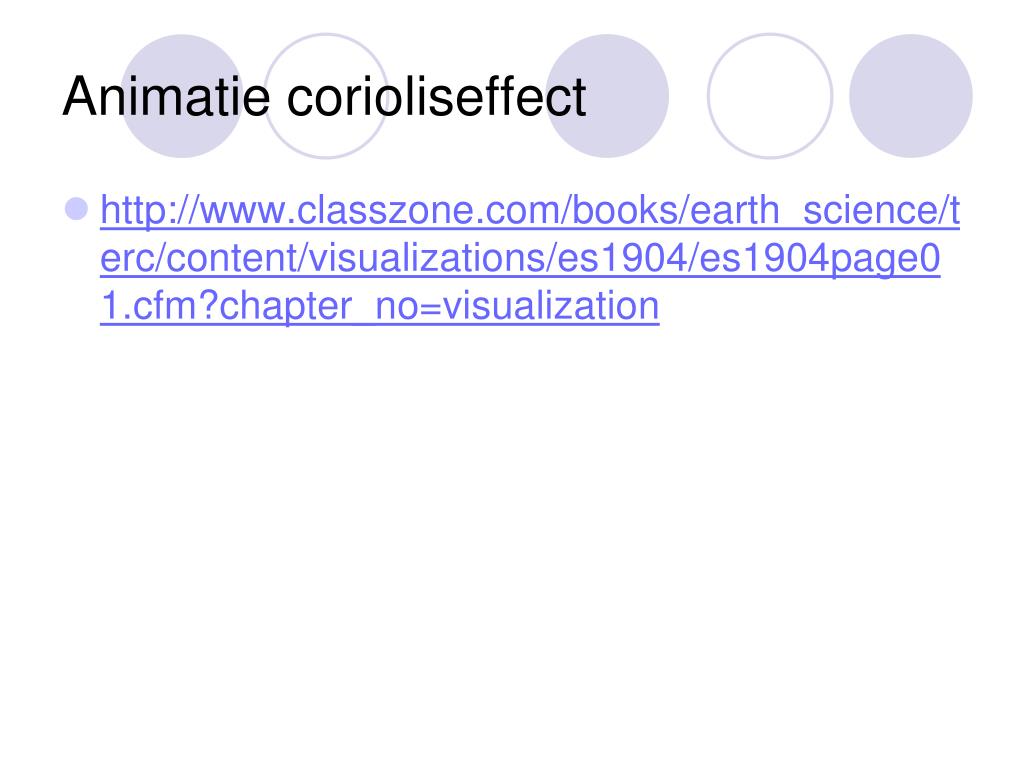Click the 'erc/content/visualizations' line of the link
The image size is (1024, 768).
point(520,258)
